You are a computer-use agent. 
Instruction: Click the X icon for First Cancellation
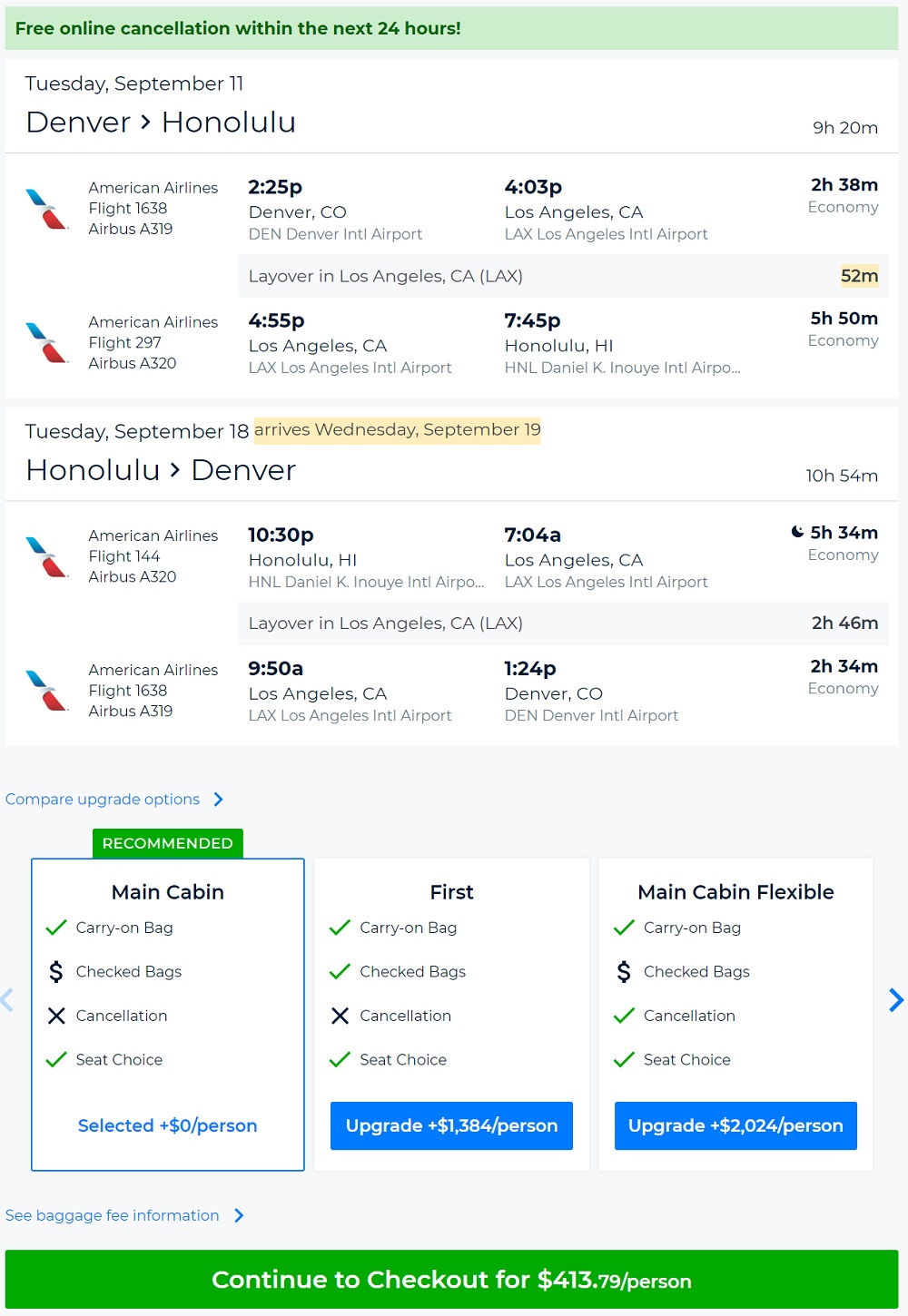pyautogui.click(x=340, y=1016)
